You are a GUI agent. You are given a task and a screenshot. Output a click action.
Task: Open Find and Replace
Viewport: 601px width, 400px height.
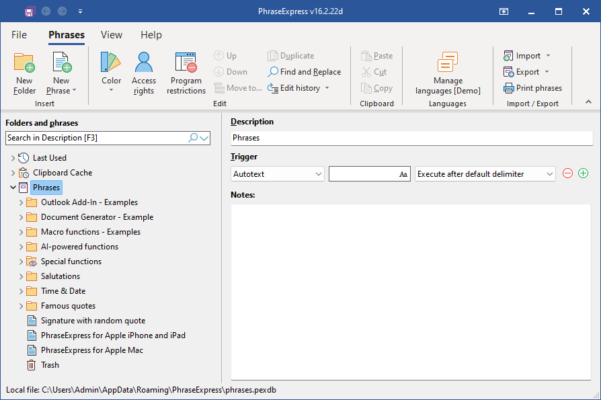pos(304,72)
